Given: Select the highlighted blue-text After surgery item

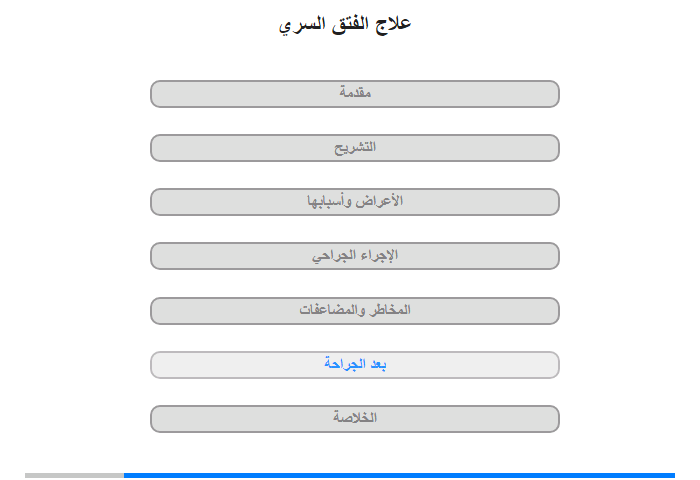Looking at the screenshot, I should coord(355,365).
